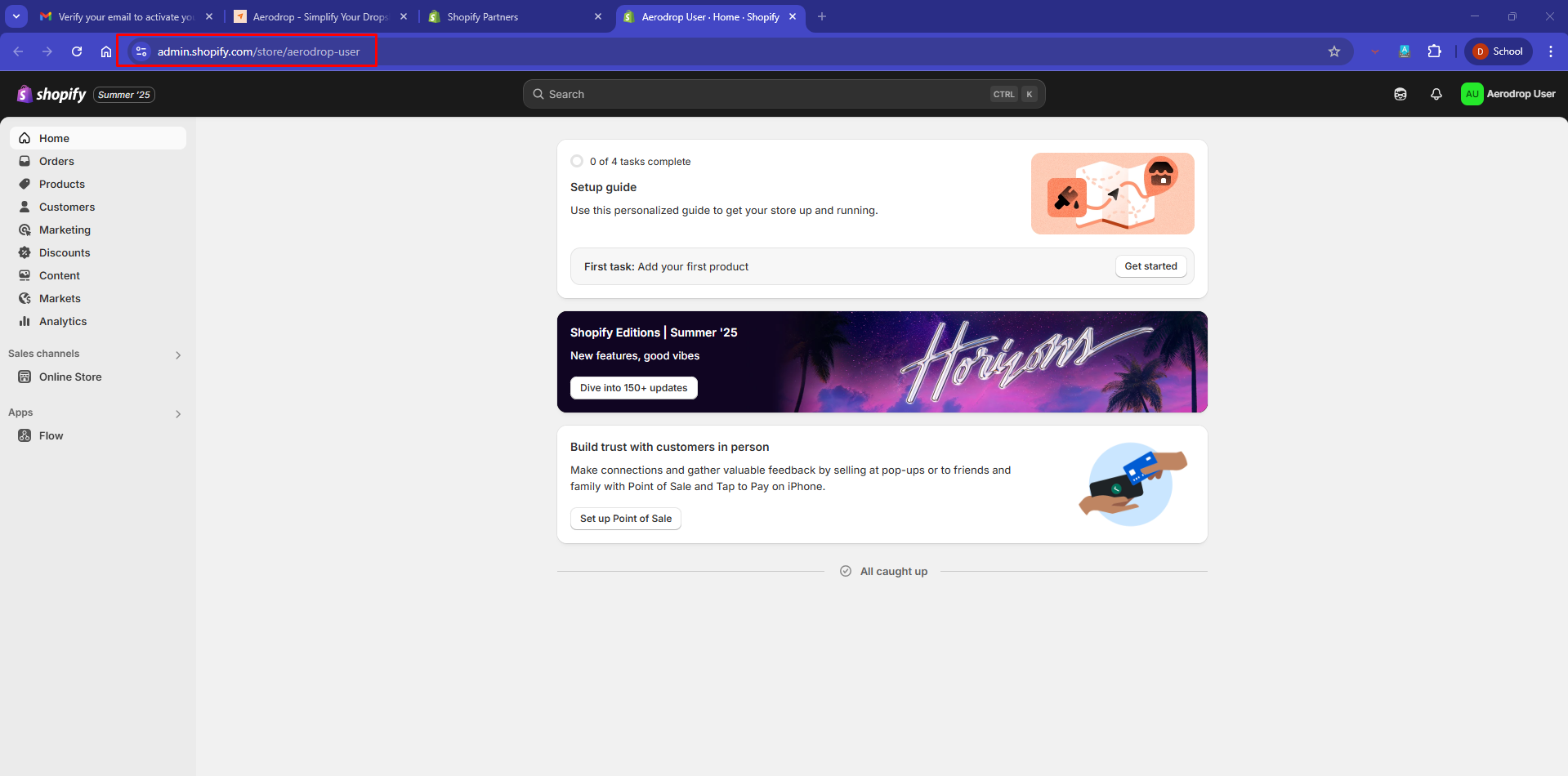This screenshot has height=776, width=1568.
Task: Click the browser forward arrow
Action: 47,51
